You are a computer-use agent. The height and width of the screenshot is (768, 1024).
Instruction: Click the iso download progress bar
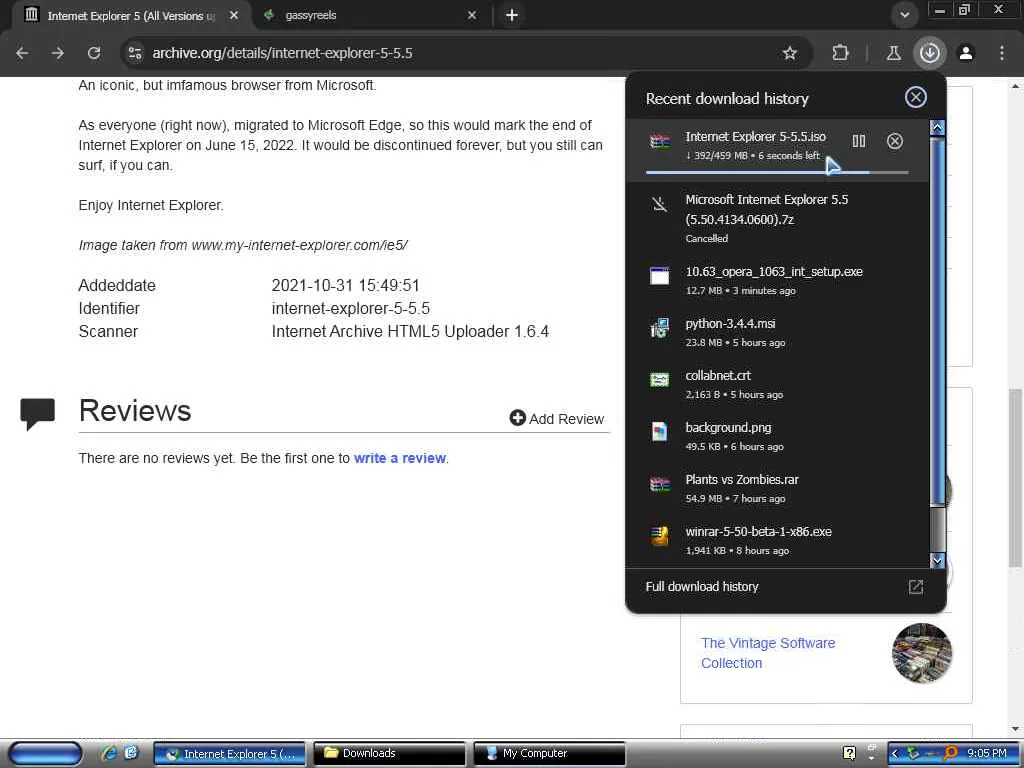point(777,172)
